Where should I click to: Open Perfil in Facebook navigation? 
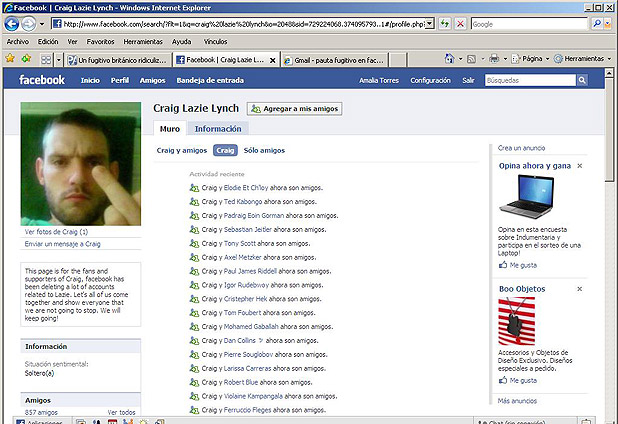119,80
